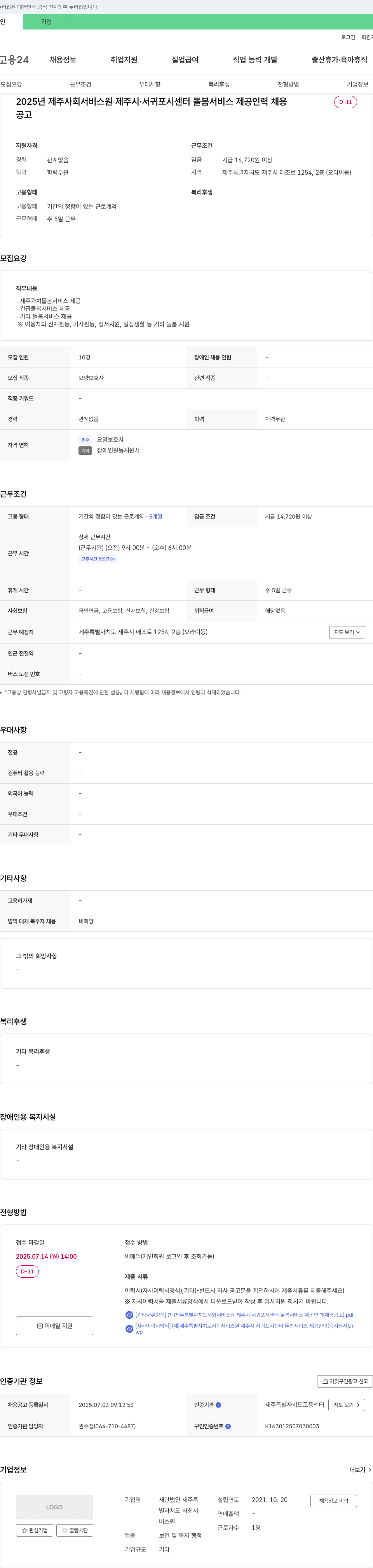373x1568 pixels.
Task: Click the insurance text 국민연금, 고용보험, 산재보험, 건강보험
Action: [124, 611]
